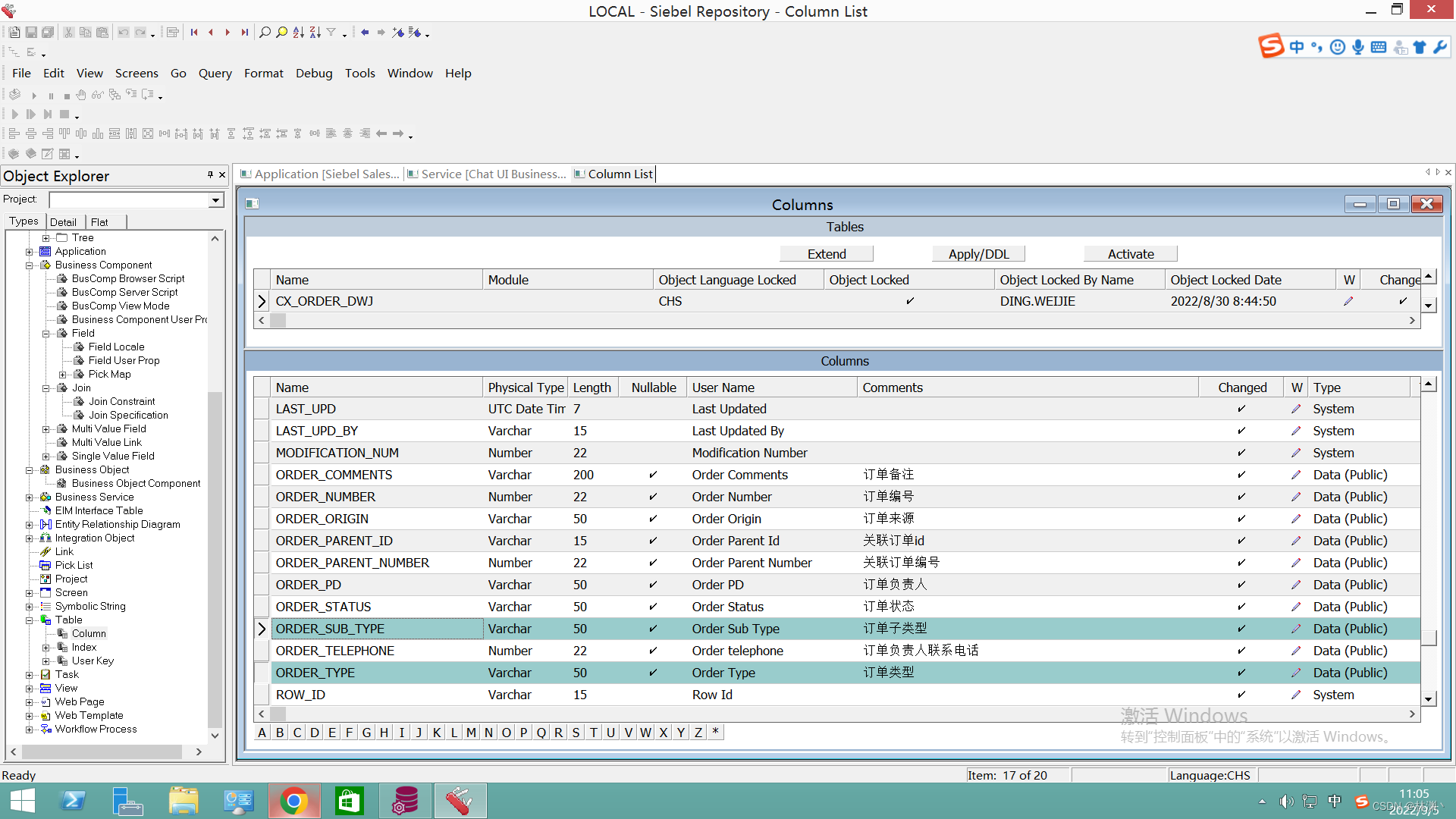Collapse the Field tree node
The image size is (1456, 819).
[46, 334]
